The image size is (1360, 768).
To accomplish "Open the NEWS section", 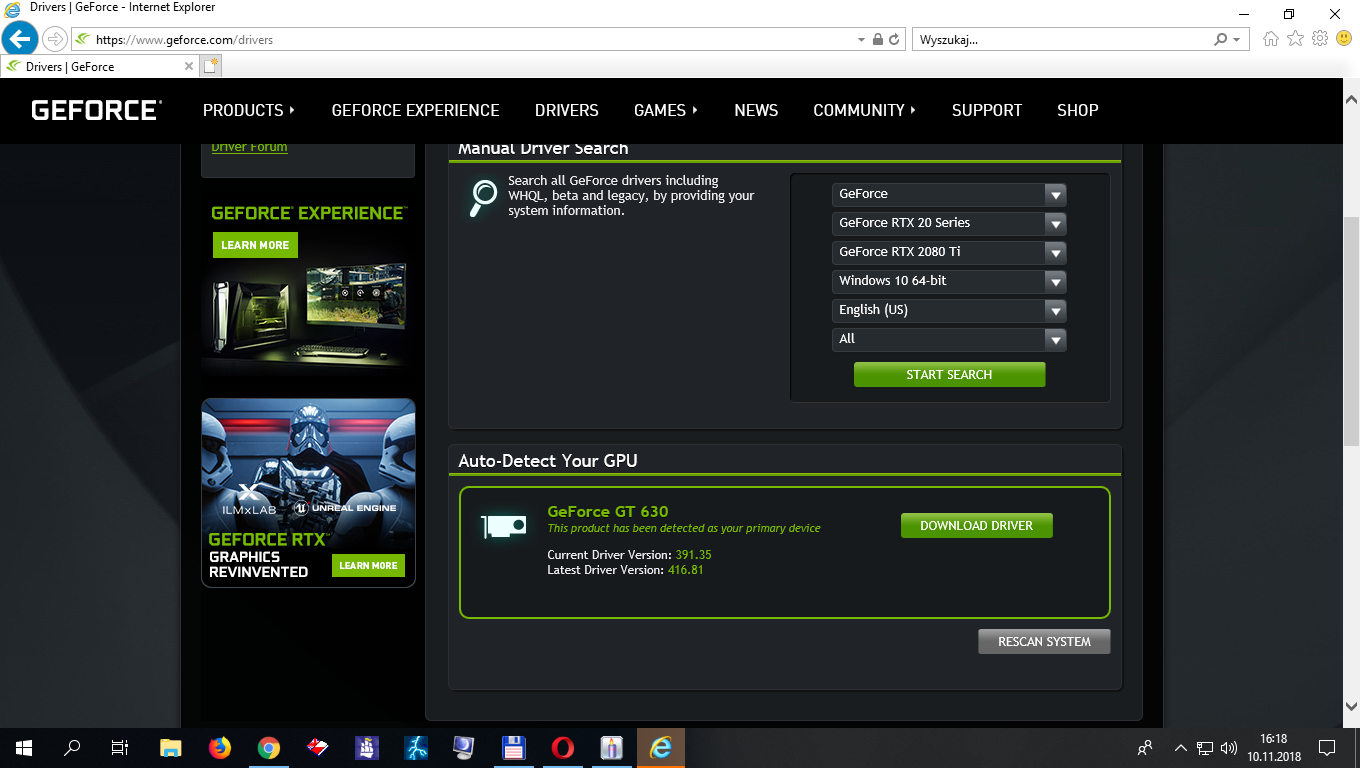I will click(x=756, y=110).
